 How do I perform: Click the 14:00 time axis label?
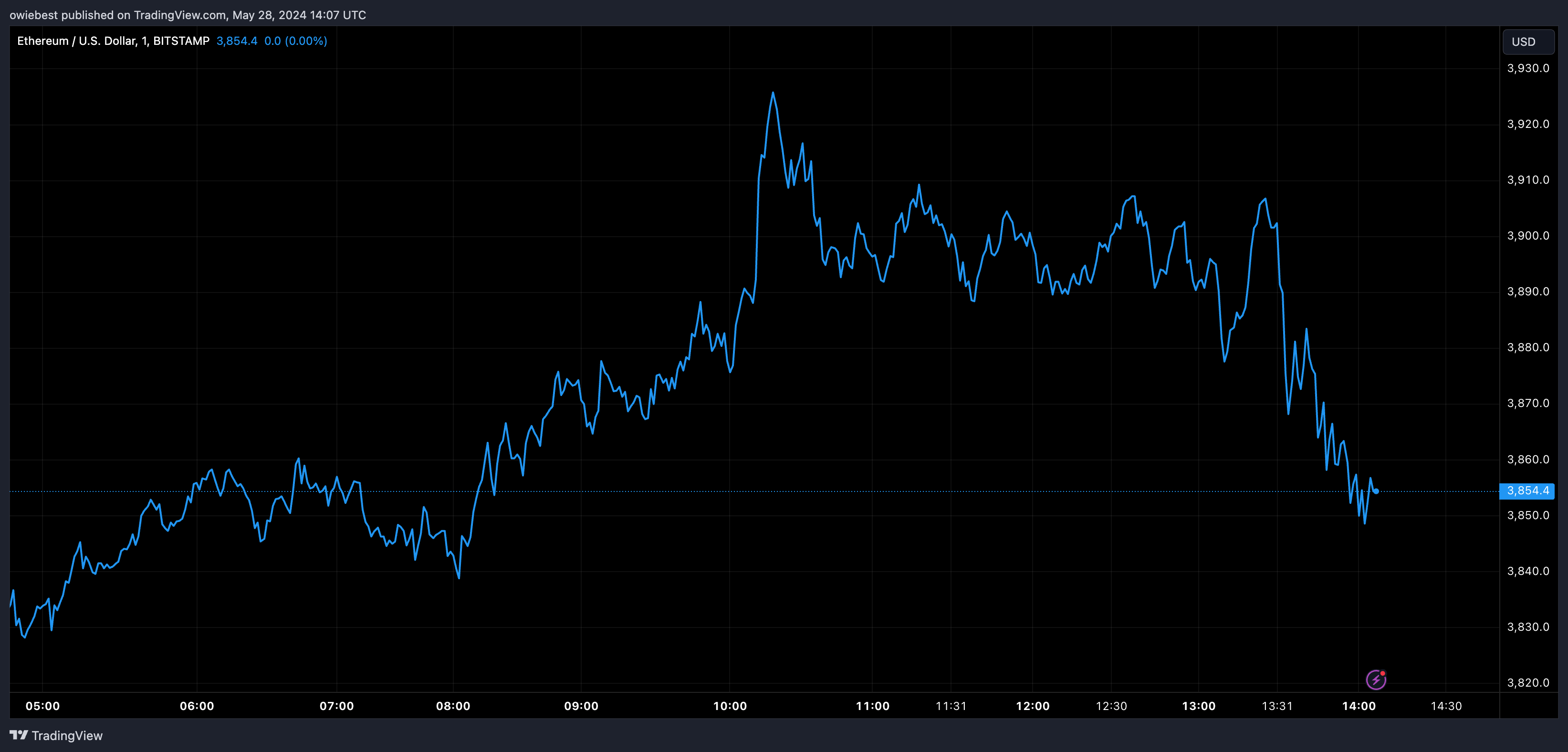pos(1359,706)
